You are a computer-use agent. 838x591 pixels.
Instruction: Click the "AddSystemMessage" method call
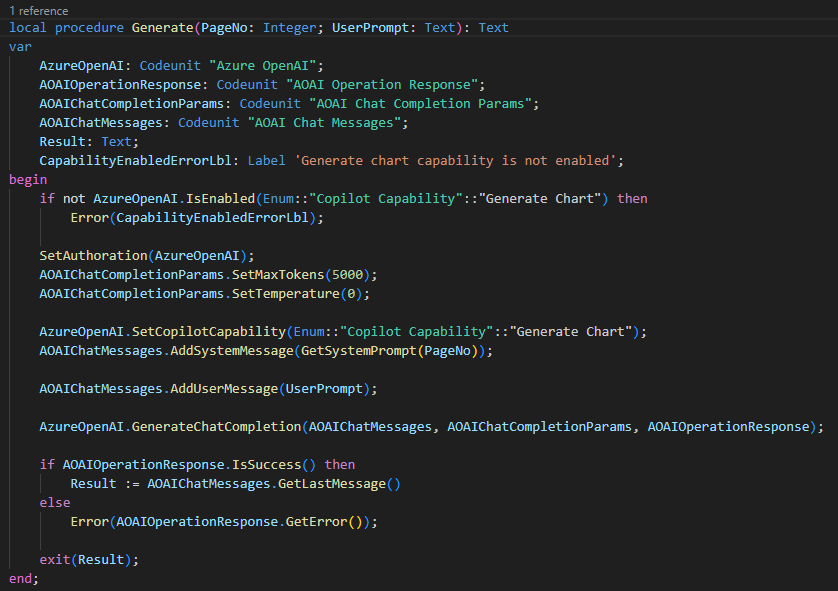(232, 351)
